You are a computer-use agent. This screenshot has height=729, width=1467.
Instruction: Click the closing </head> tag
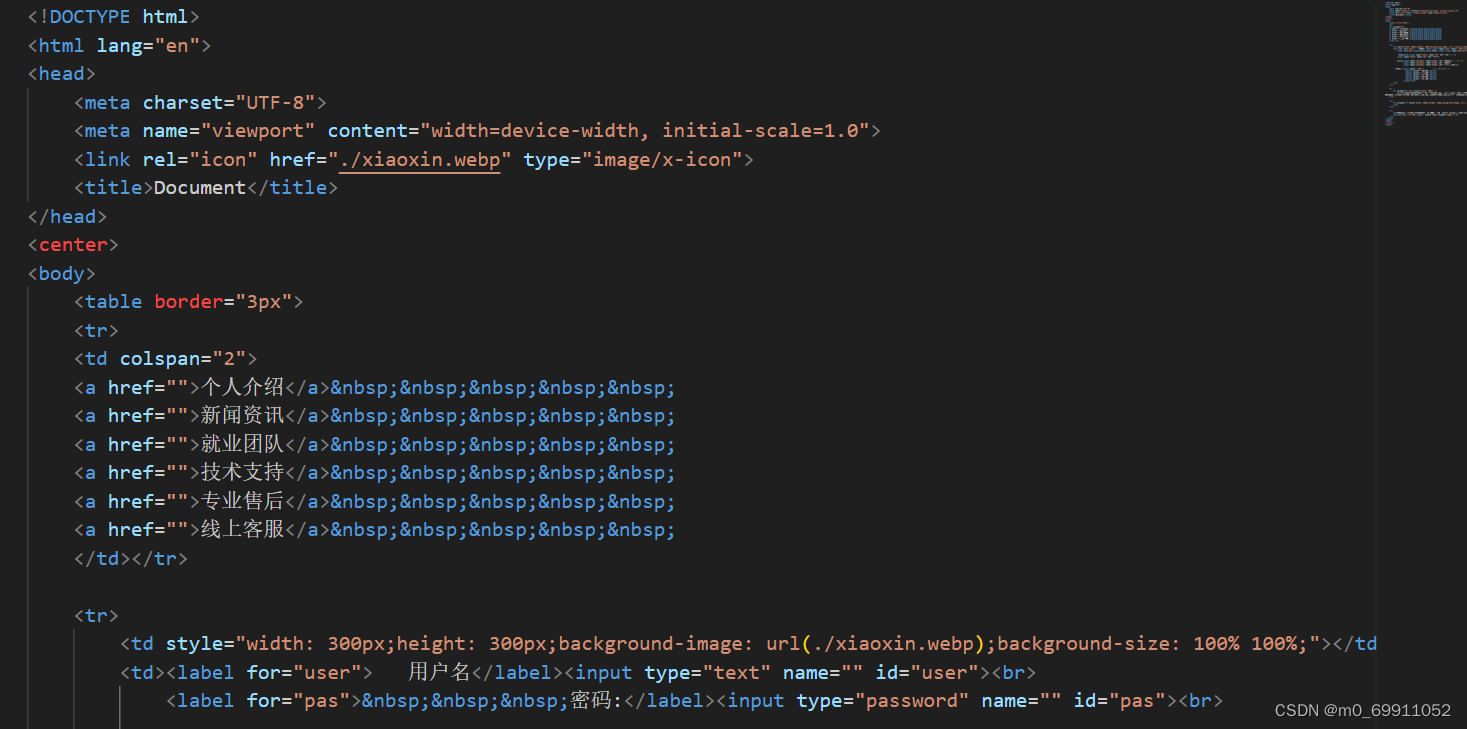pos(67,217)
